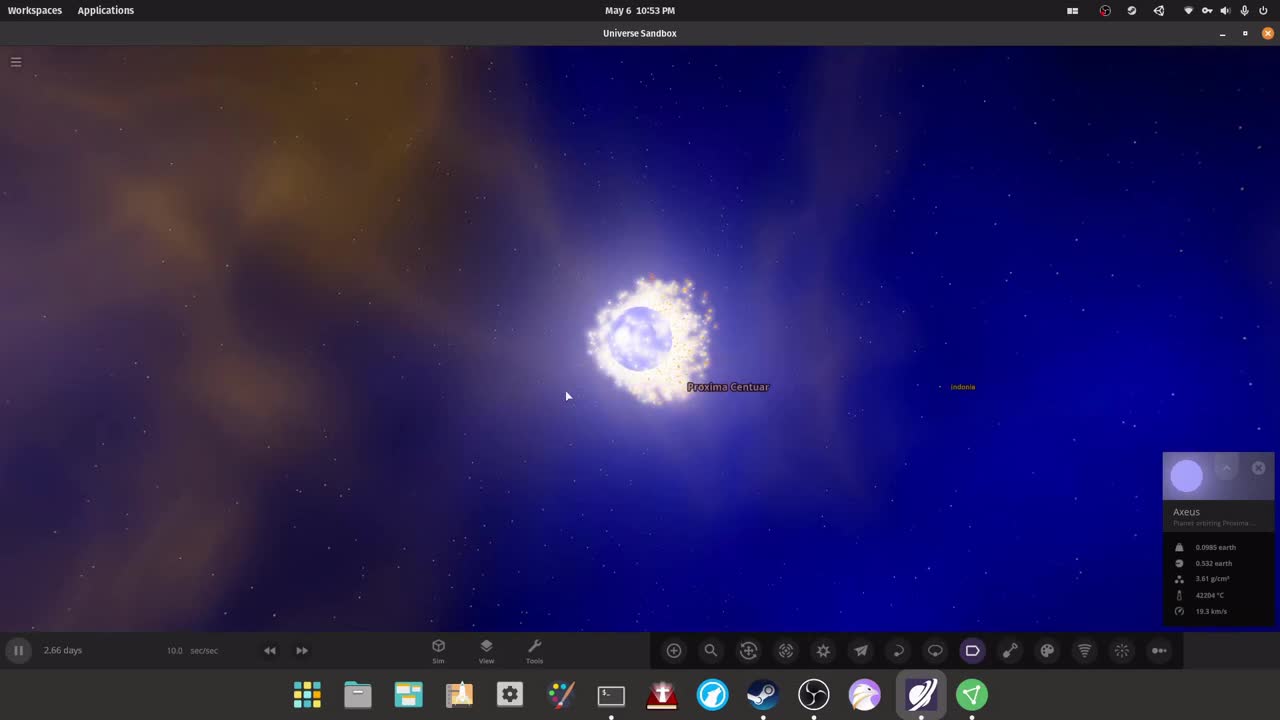Click the elapsed time 2.66 days
This screenshot has width=1280, height=720.
[63, 650]
